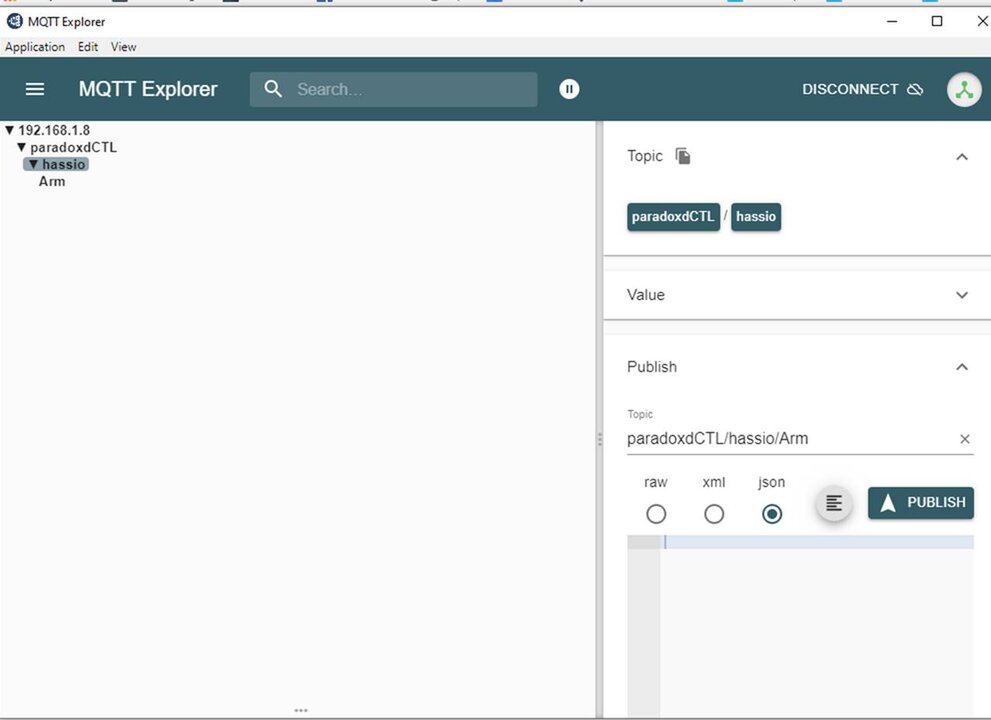Select the Arm topic in the tree
Image resolution: width=991 pixels, height=720 pixels.
coord(52,181)
